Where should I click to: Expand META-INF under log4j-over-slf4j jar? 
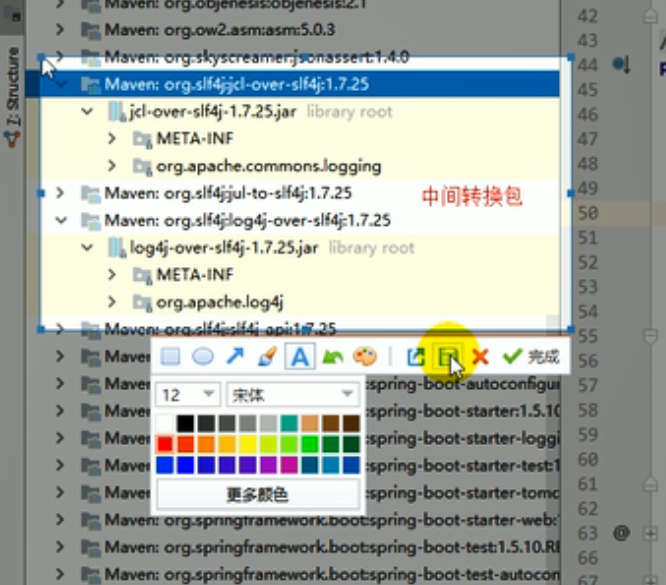112,274
